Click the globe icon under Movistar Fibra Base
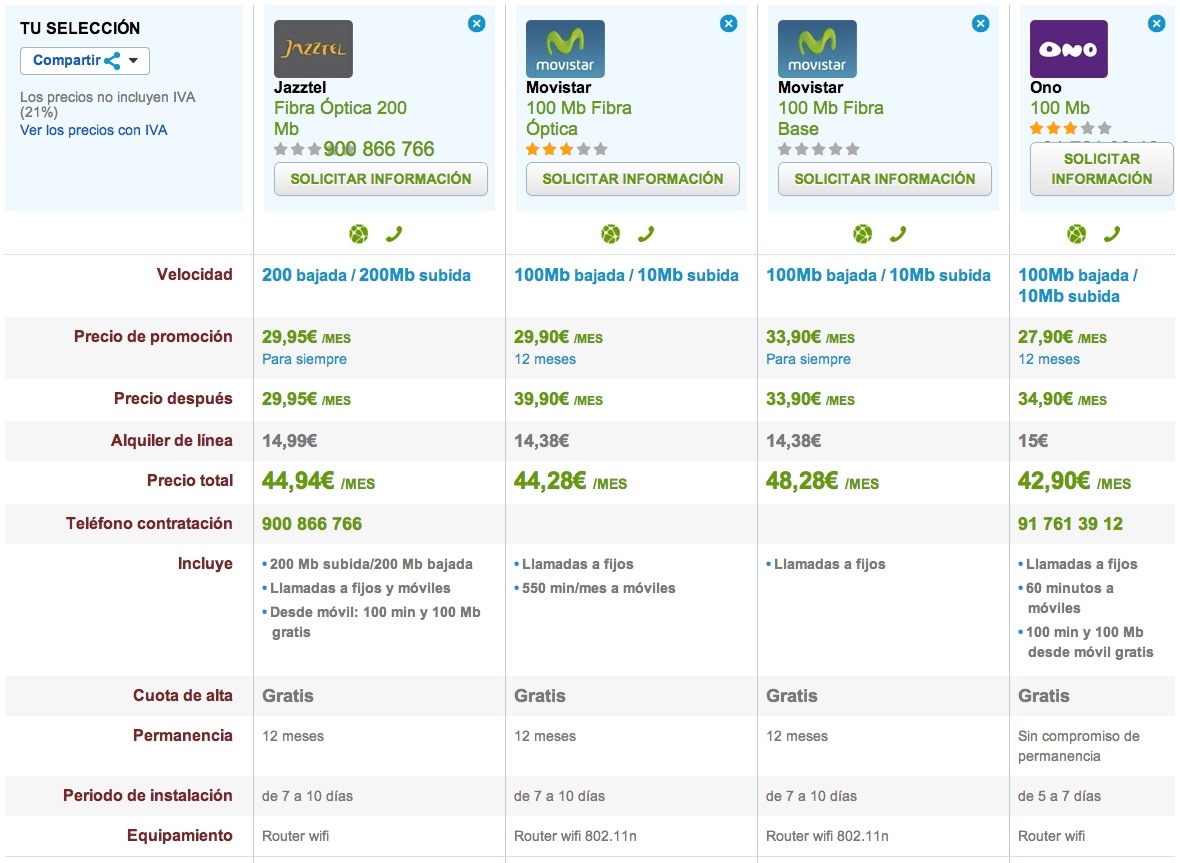1180x863 pixels. click(863, 234)
